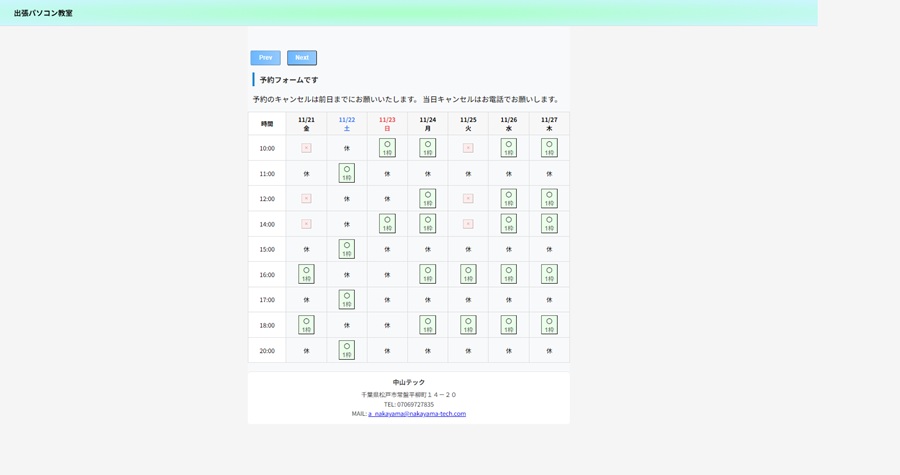
Task: Book the 11/25 16:00 available slot
Action: pos(468,274)
